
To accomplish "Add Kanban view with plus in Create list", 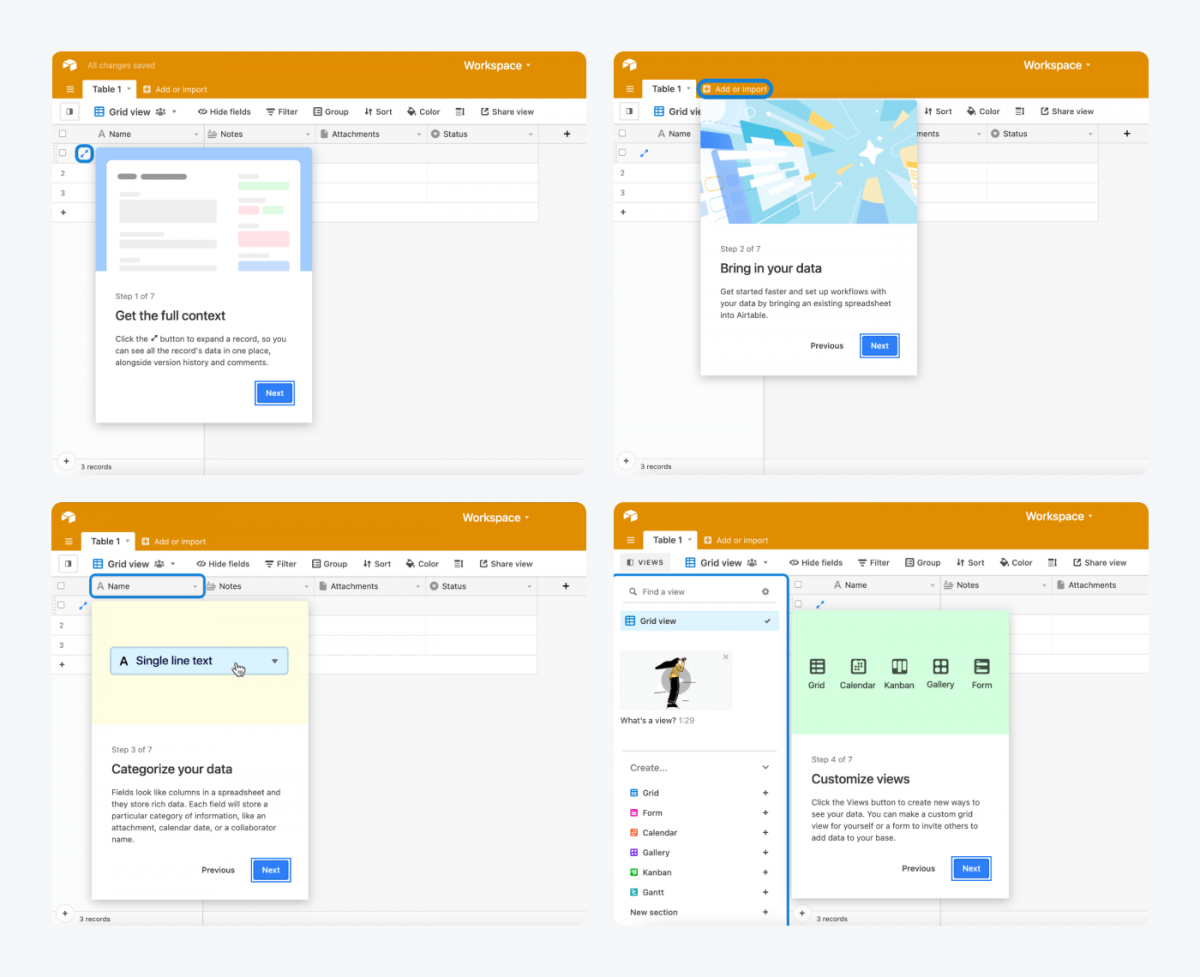I will pyautogui.click(x=766, y=873).
